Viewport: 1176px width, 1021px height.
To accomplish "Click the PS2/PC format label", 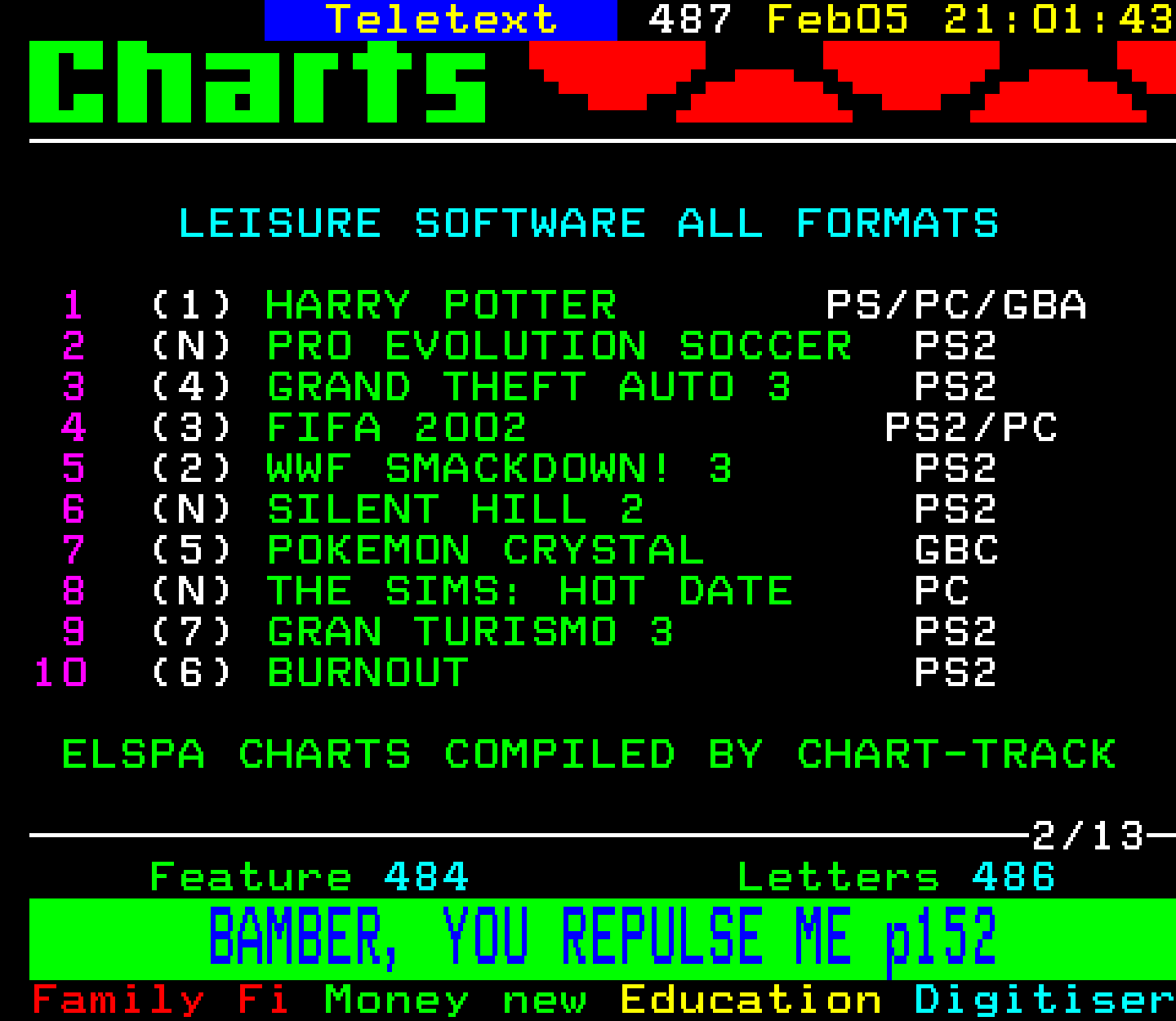I will pos(971,428).
